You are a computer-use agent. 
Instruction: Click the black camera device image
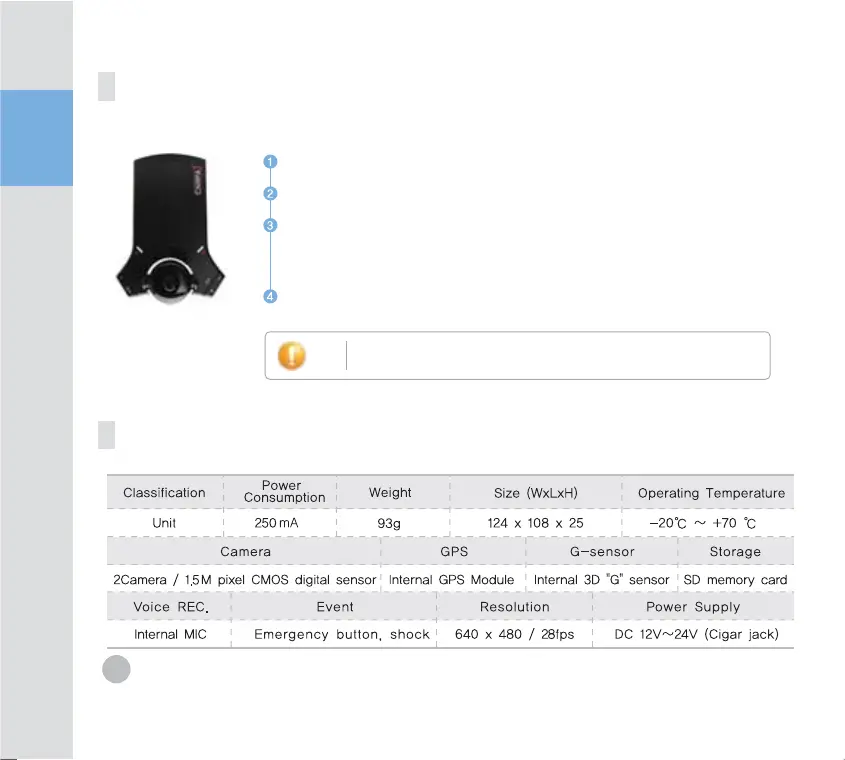point(170,230)
